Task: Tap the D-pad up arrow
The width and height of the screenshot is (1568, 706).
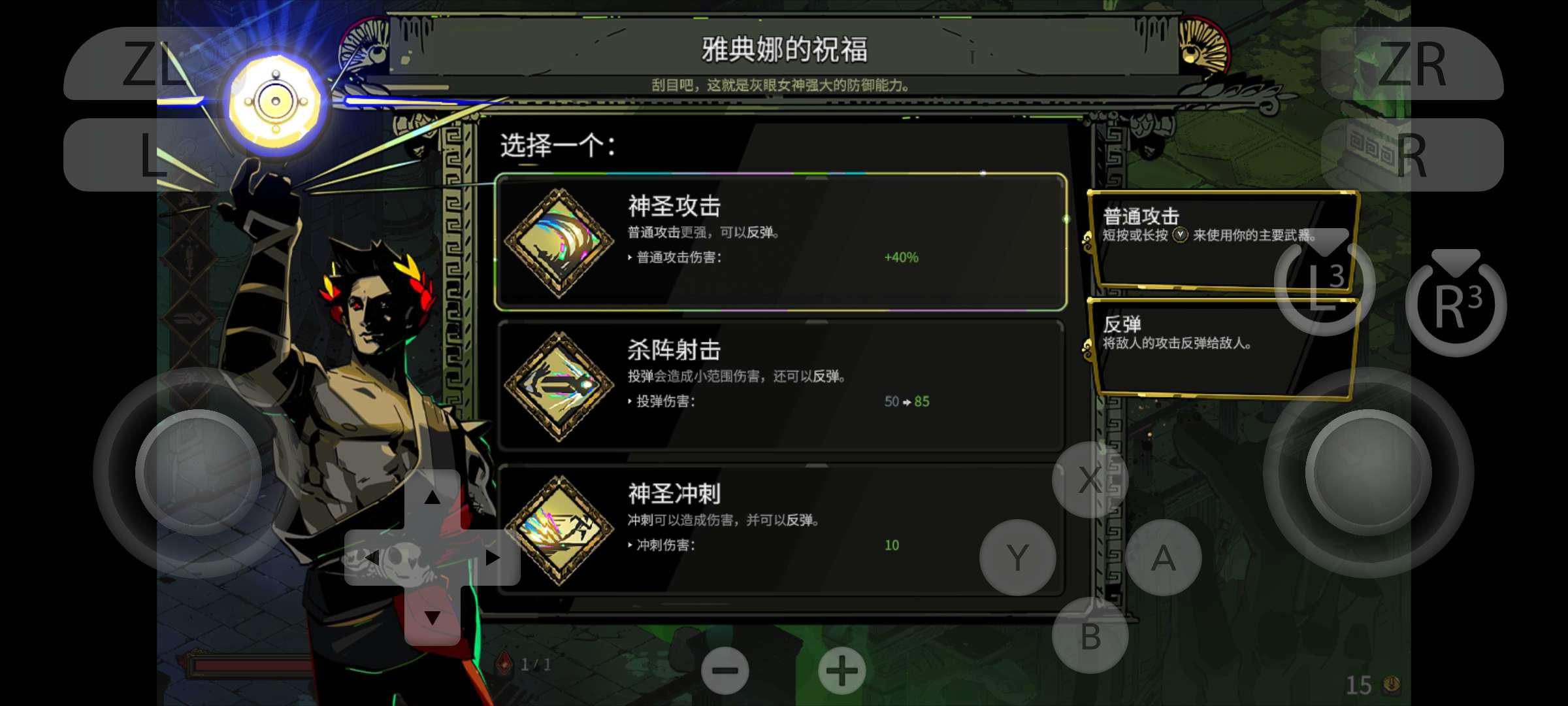Action: (x=432, y=498)
